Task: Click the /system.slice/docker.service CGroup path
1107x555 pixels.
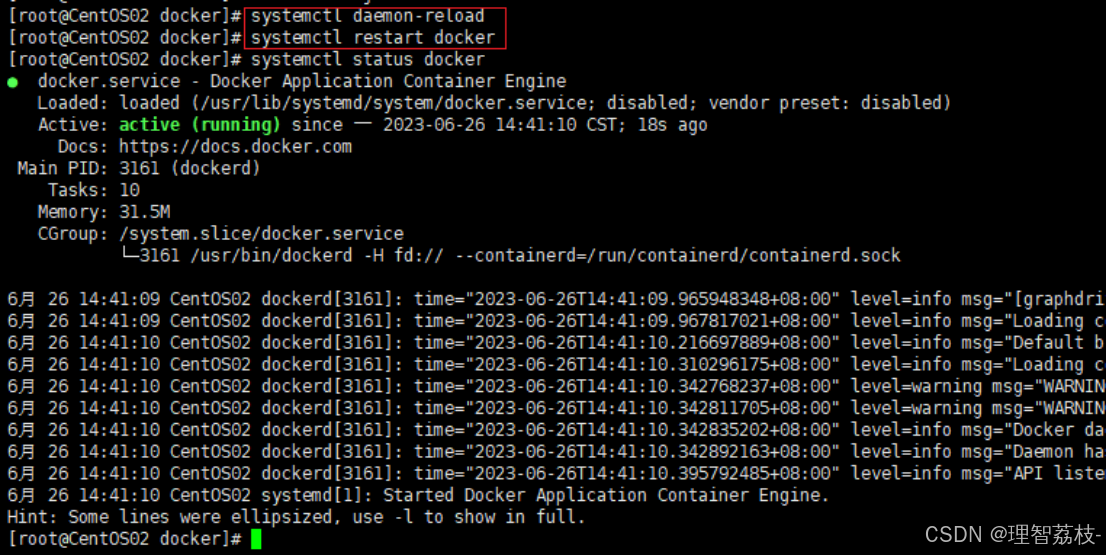Action: 261,234
